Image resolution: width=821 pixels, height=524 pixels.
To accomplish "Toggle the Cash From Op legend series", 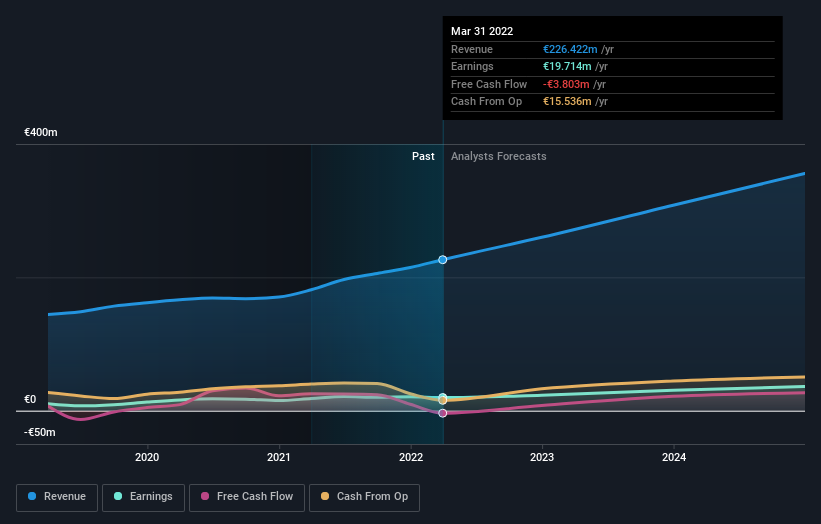I will pyautogui.click(x=364, y=497).
